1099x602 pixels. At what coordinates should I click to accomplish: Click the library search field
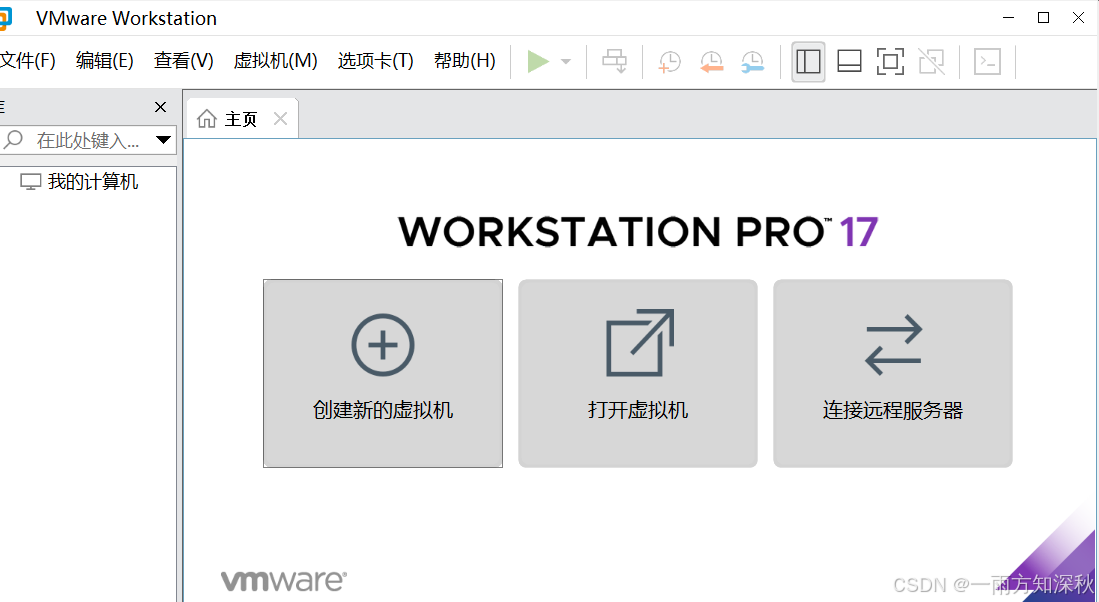(x=88, y=140)
